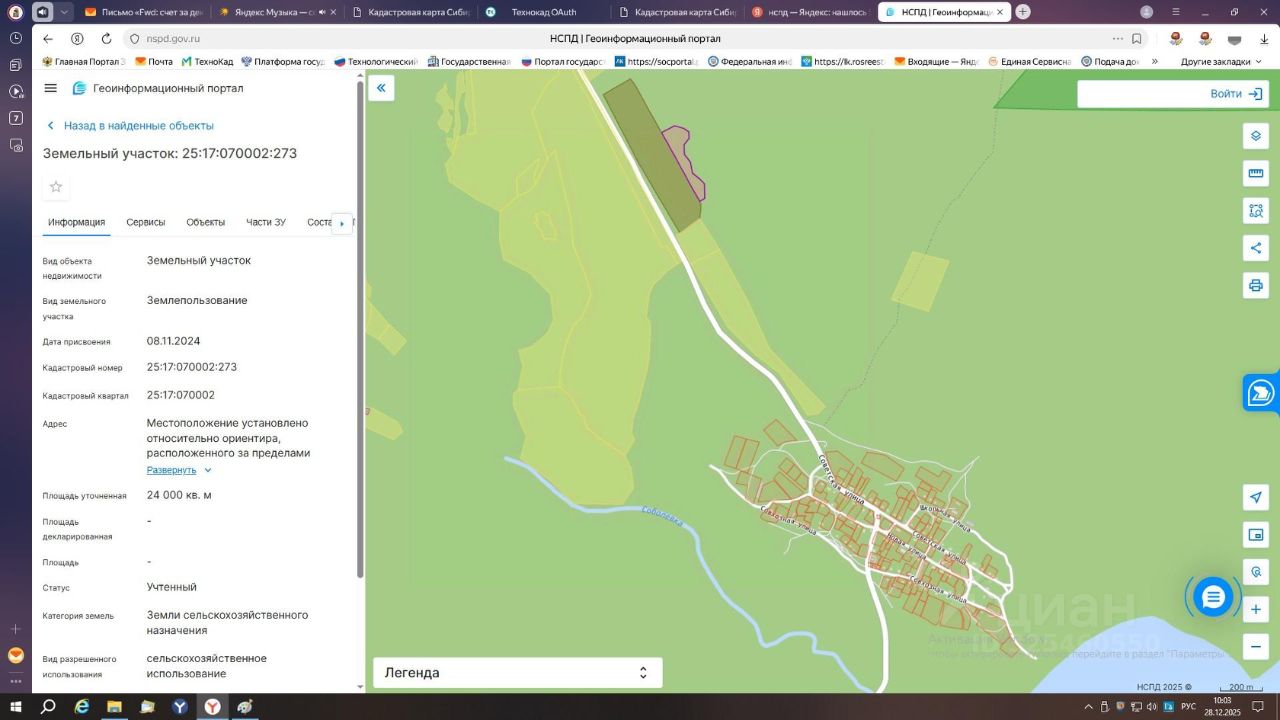Go back via Назад в найденные объекты

(x=130, y=126)
